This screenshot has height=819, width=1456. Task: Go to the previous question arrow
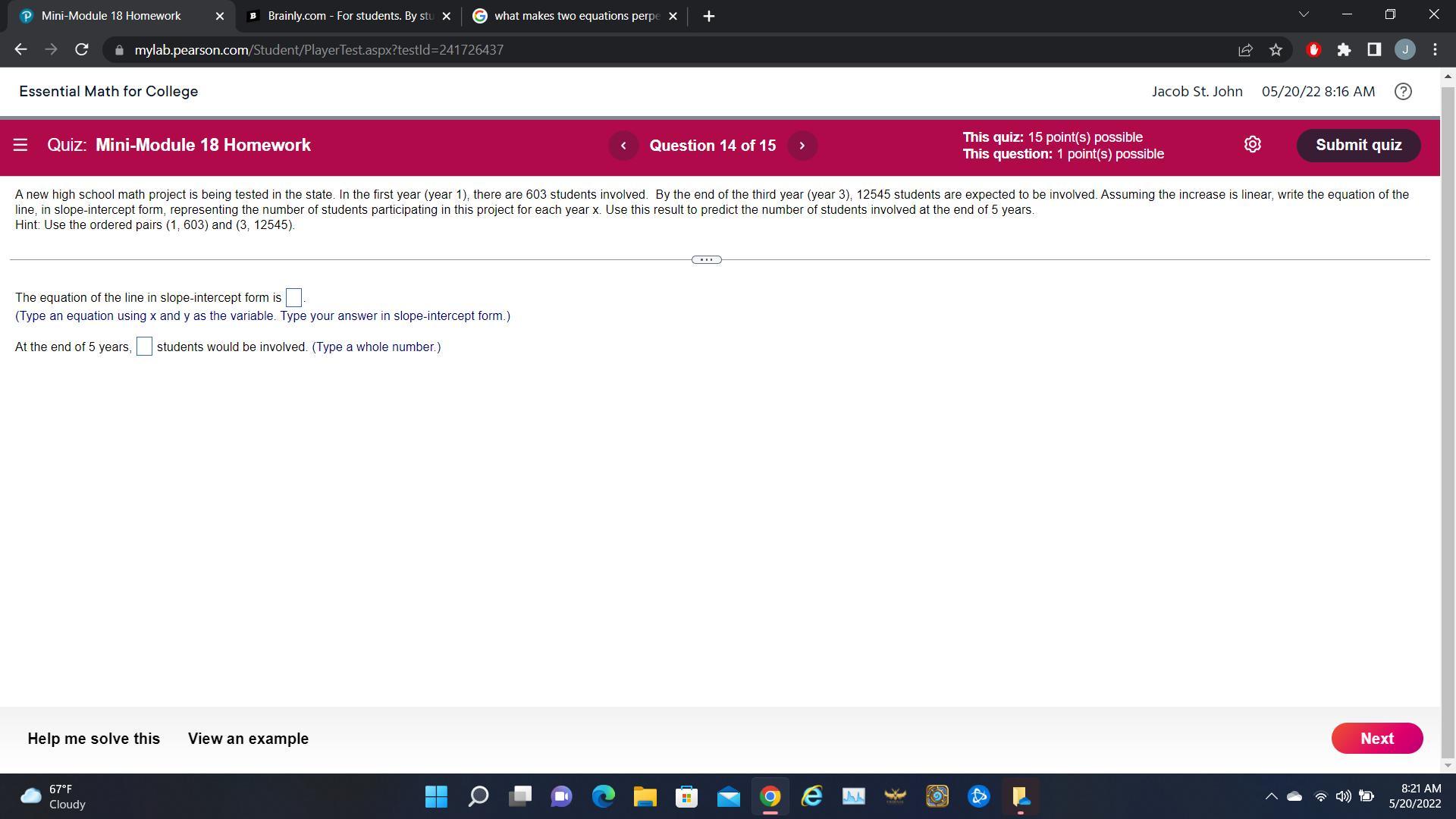[x=623, y=146]
